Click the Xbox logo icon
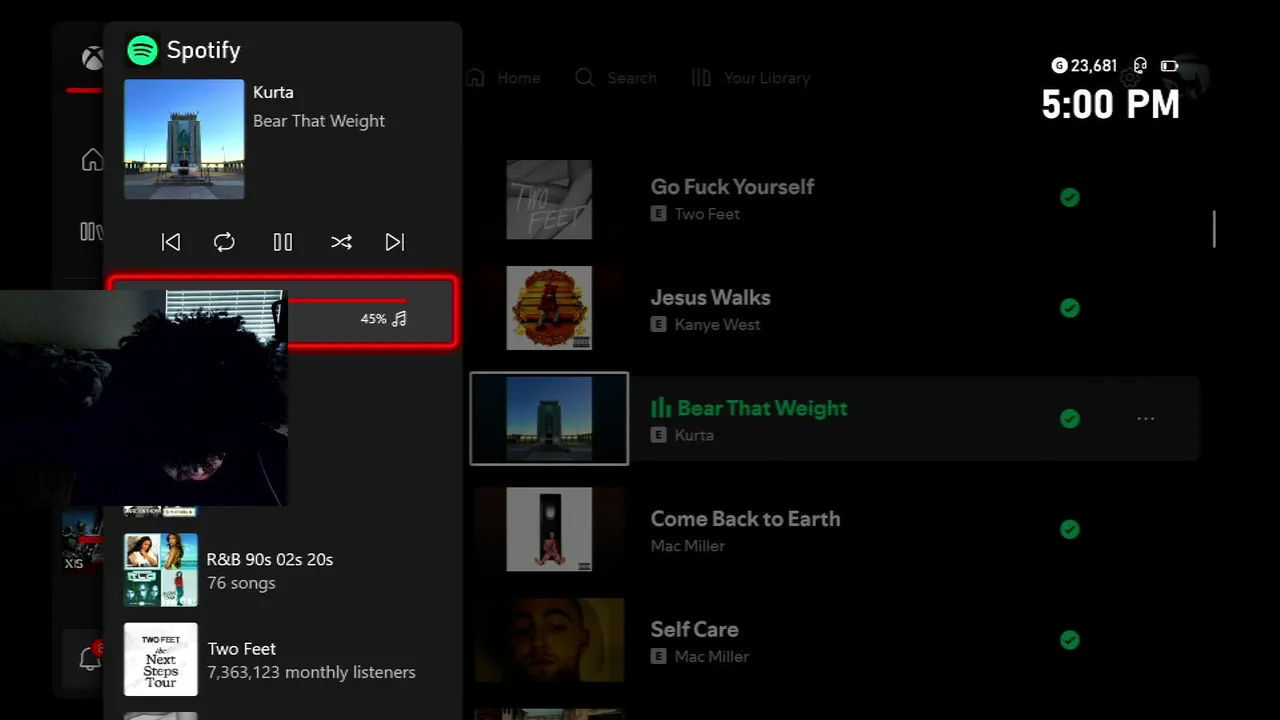Image resolution: width=1280 pixels, height=720 pixels. click(92, 58)
